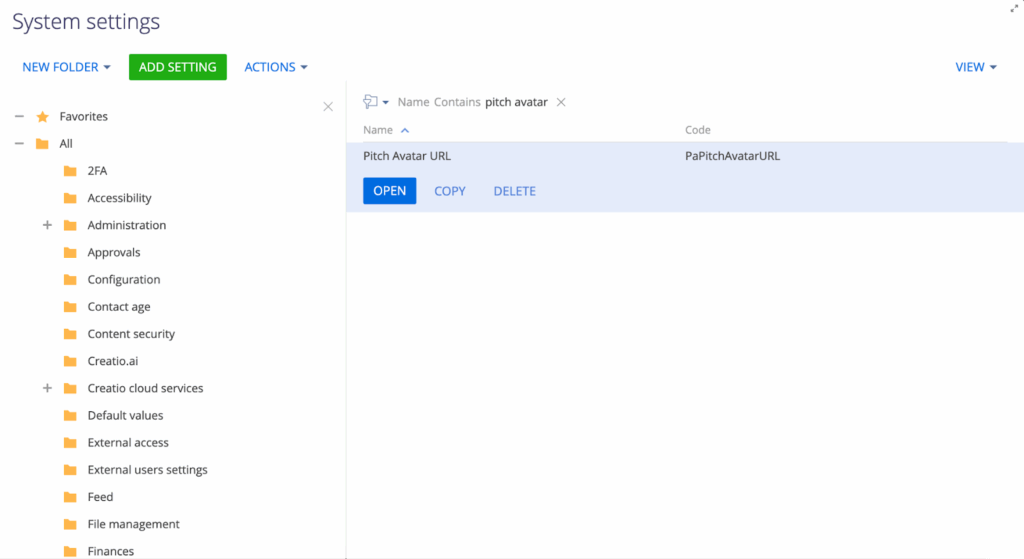Open the New Folder dropdown

coord(66,67)
